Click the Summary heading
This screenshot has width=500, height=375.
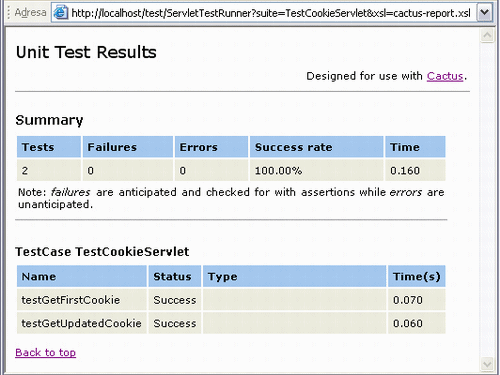49,120
